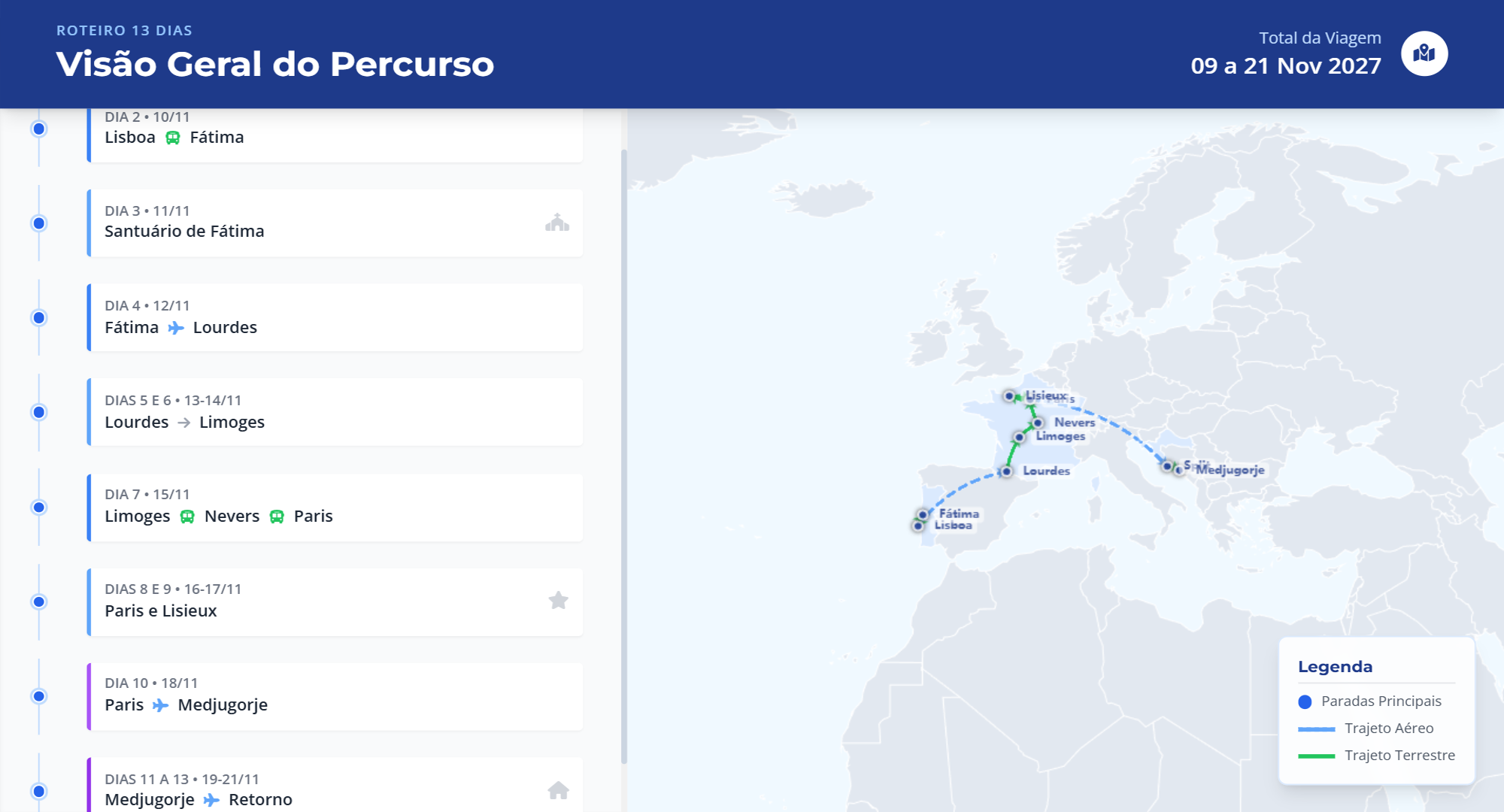The height and width of the screenshot is (812, 1504).
Task: Click the church icon on Santuário de Fátima
Action: (x=557, y=223)
